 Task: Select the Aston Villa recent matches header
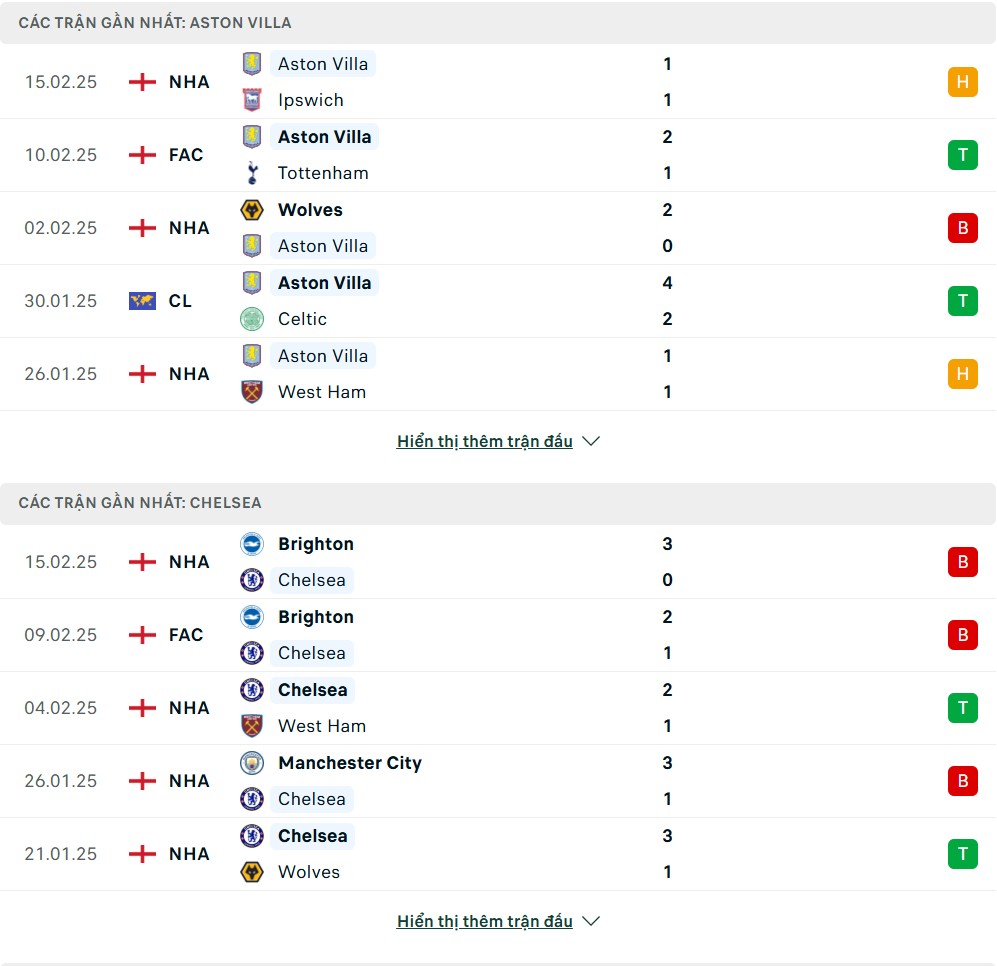[155, 22]
